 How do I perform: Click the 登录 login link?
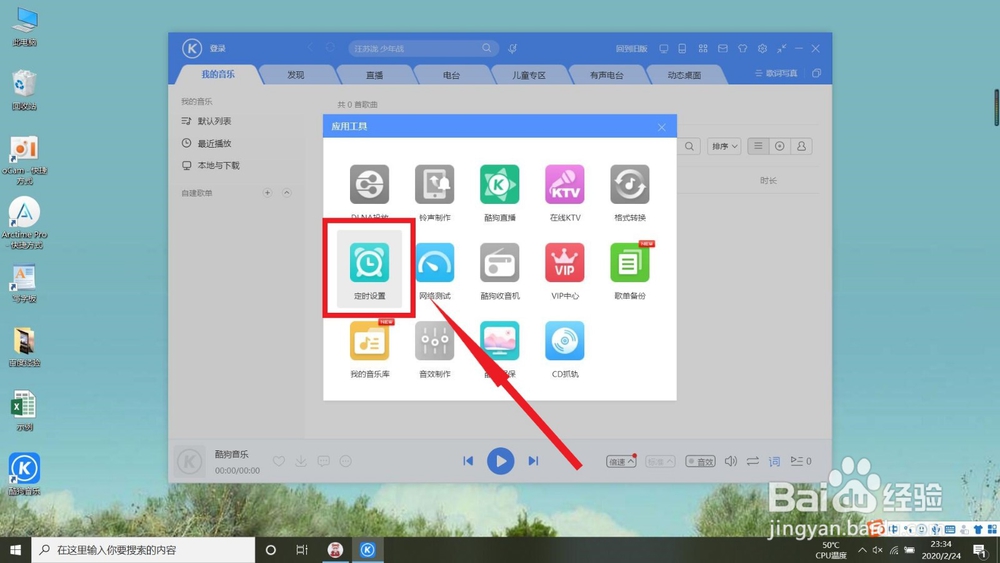coord(218,48)
